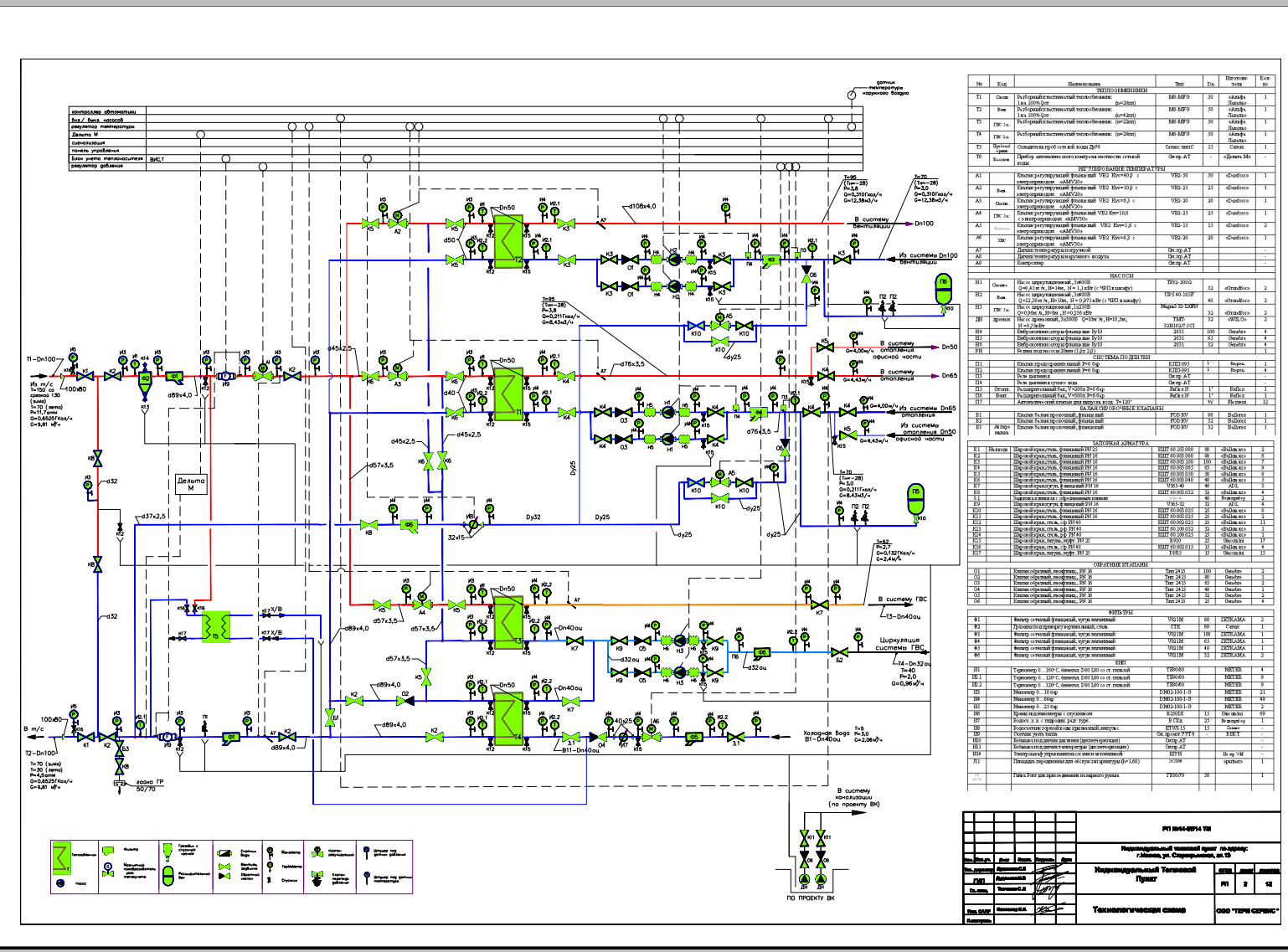The image size is (1288, 952).
Task: Click the Ф5 filter on cold water line
Action: [693, 737]
